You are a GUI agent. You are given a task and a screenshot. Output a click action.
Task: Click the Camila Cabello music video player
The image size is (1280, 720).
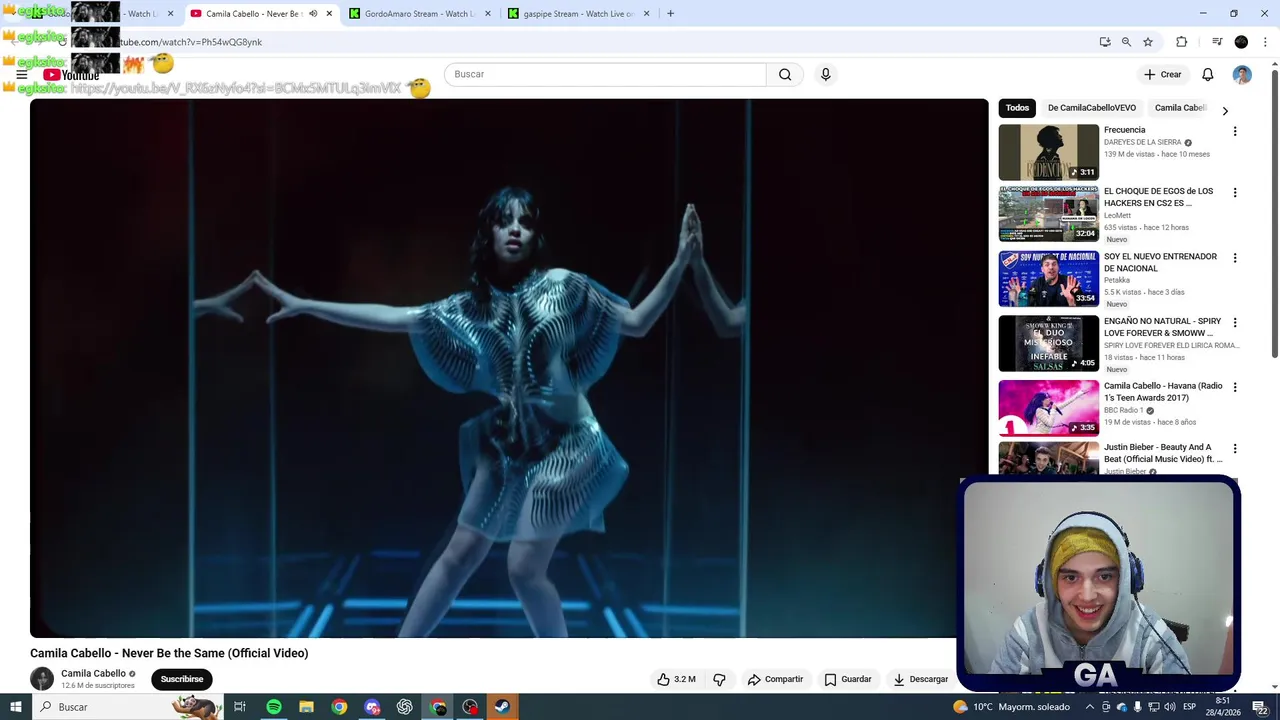(509, 368)
